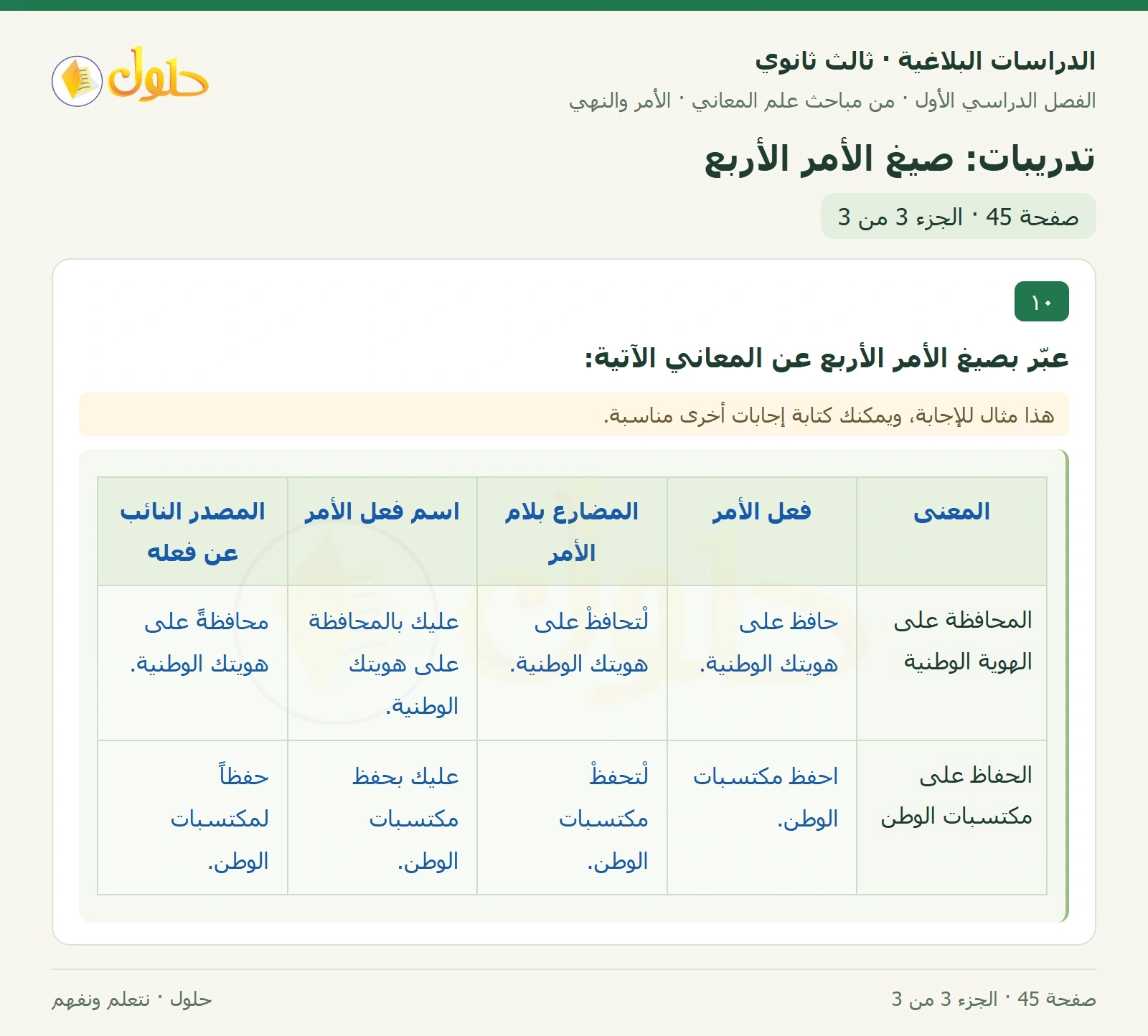Click the cell لْتحافظْ على هويتك الوطنية

[572, 663]
